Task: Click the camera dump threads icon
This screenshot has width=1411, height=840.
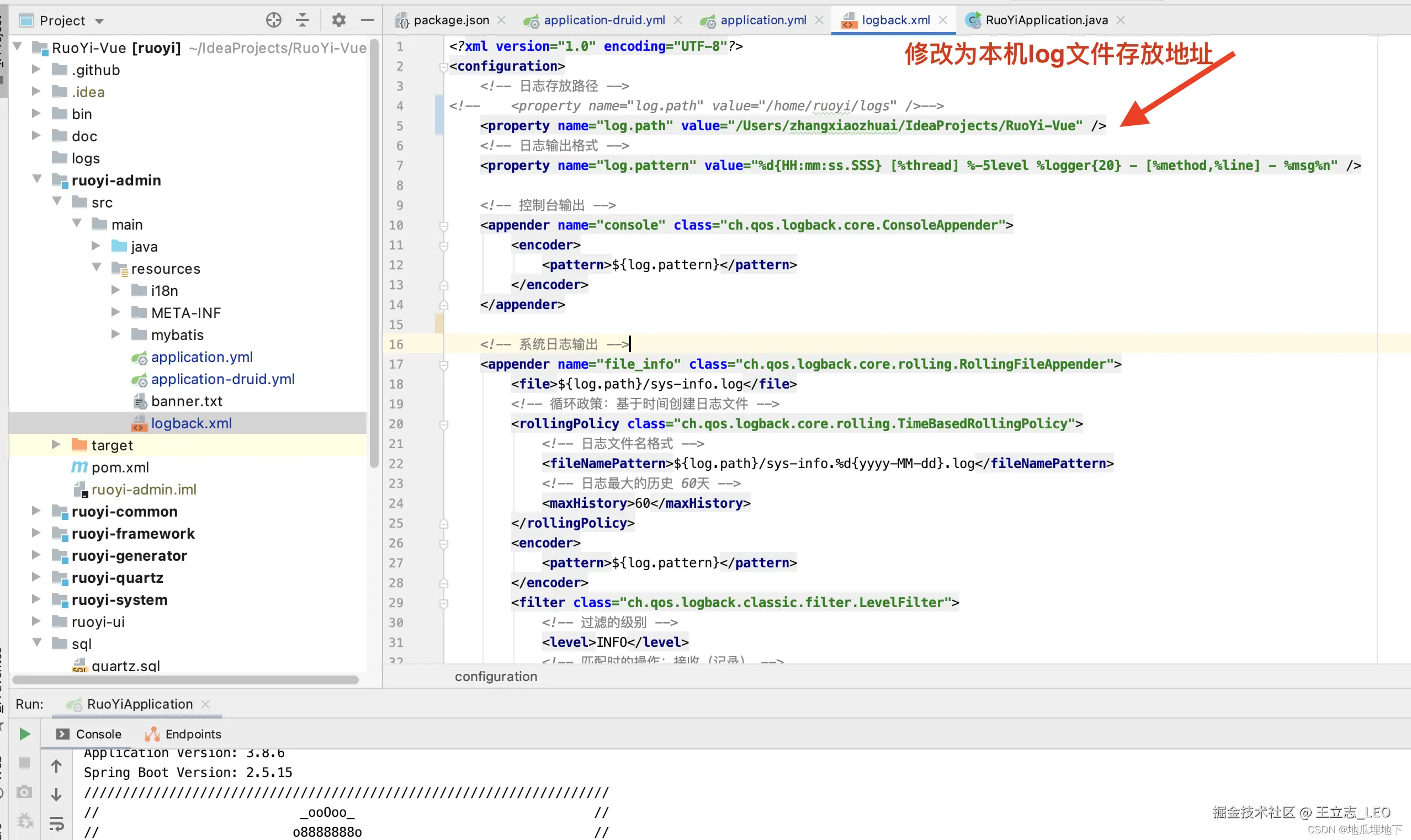Action: click(x=24, y=792)
